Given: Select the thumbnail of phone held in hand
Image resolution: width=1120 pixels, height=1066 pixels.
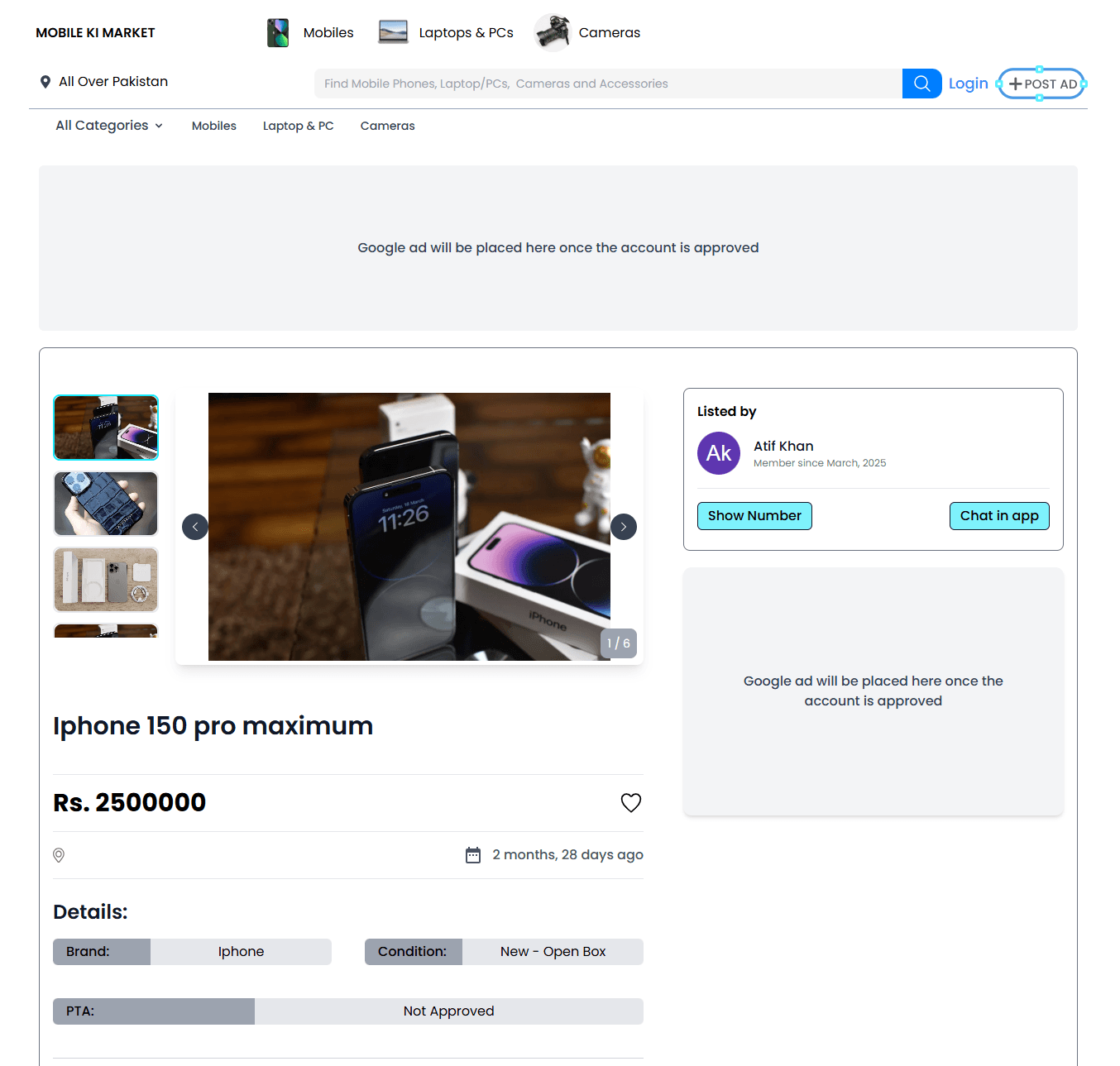Looking at the screenshot, I should coord(106,504).
